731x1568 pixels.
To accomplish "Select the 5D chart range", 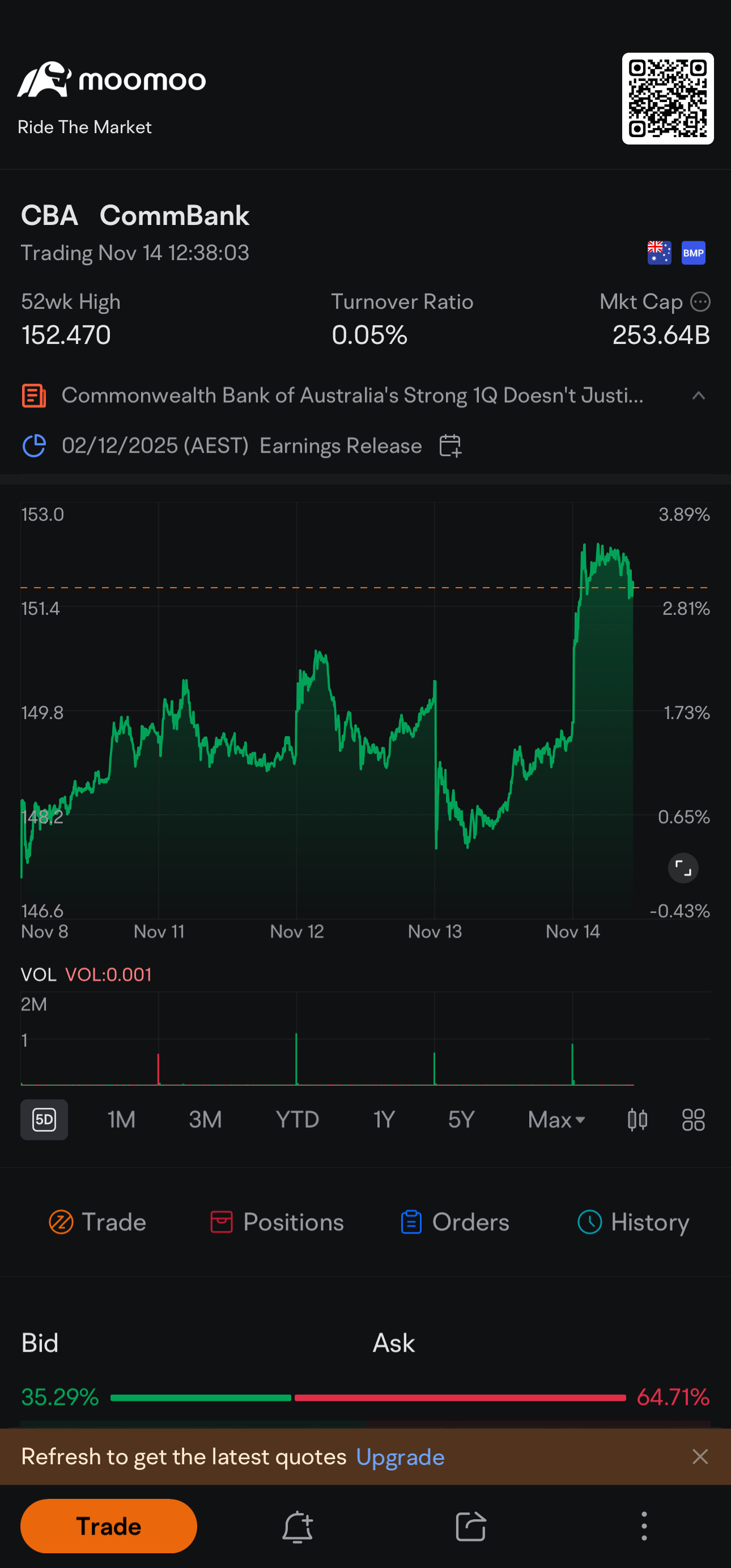I will point(44,1119).
